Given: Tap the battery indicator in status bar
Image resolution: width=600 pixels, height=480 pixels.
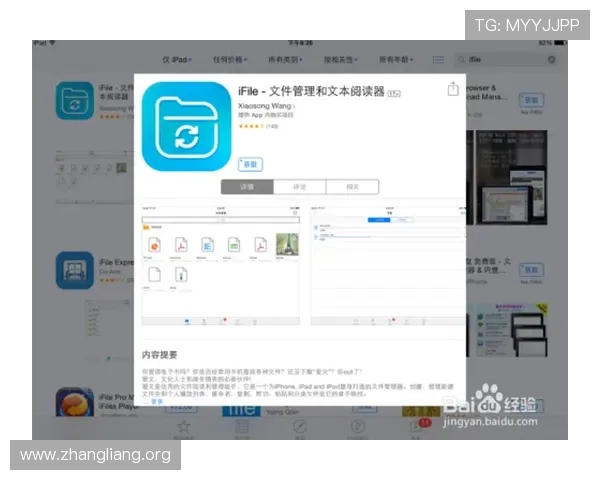Looking at the screenshot, I should click(x=560, y=43).
